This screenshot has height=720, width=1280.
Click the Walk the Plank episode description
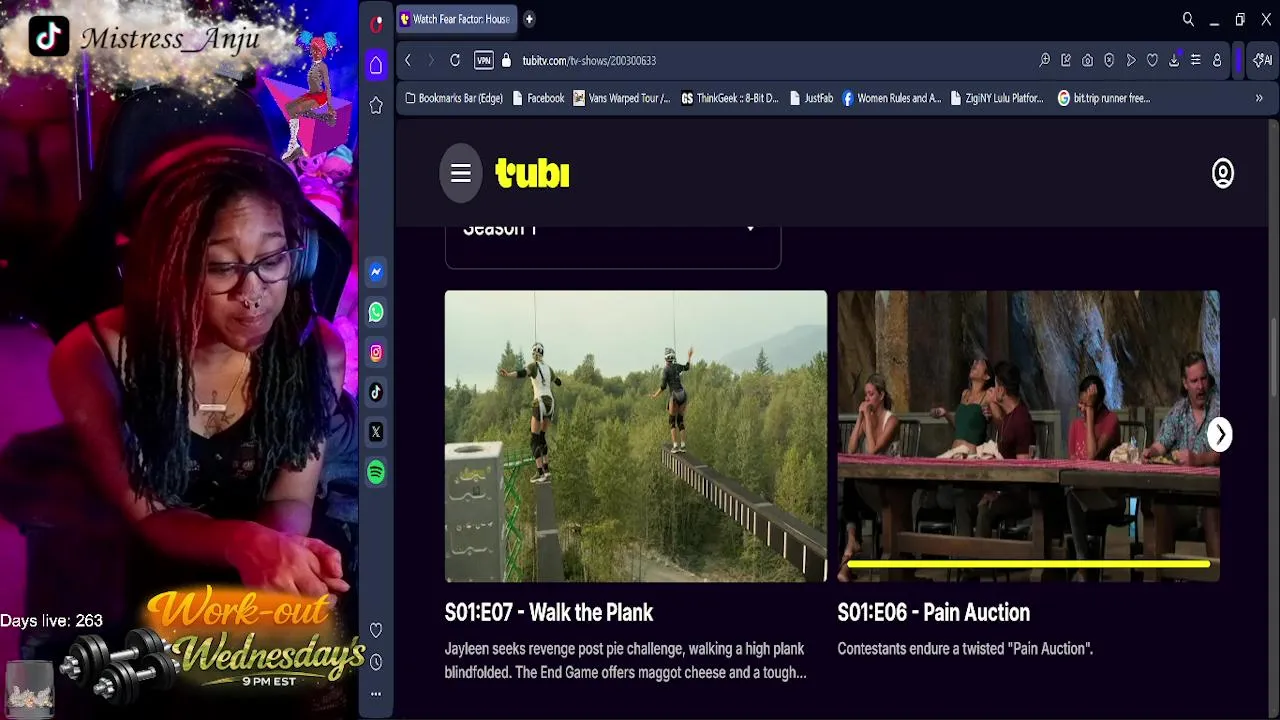pos(626,661)
